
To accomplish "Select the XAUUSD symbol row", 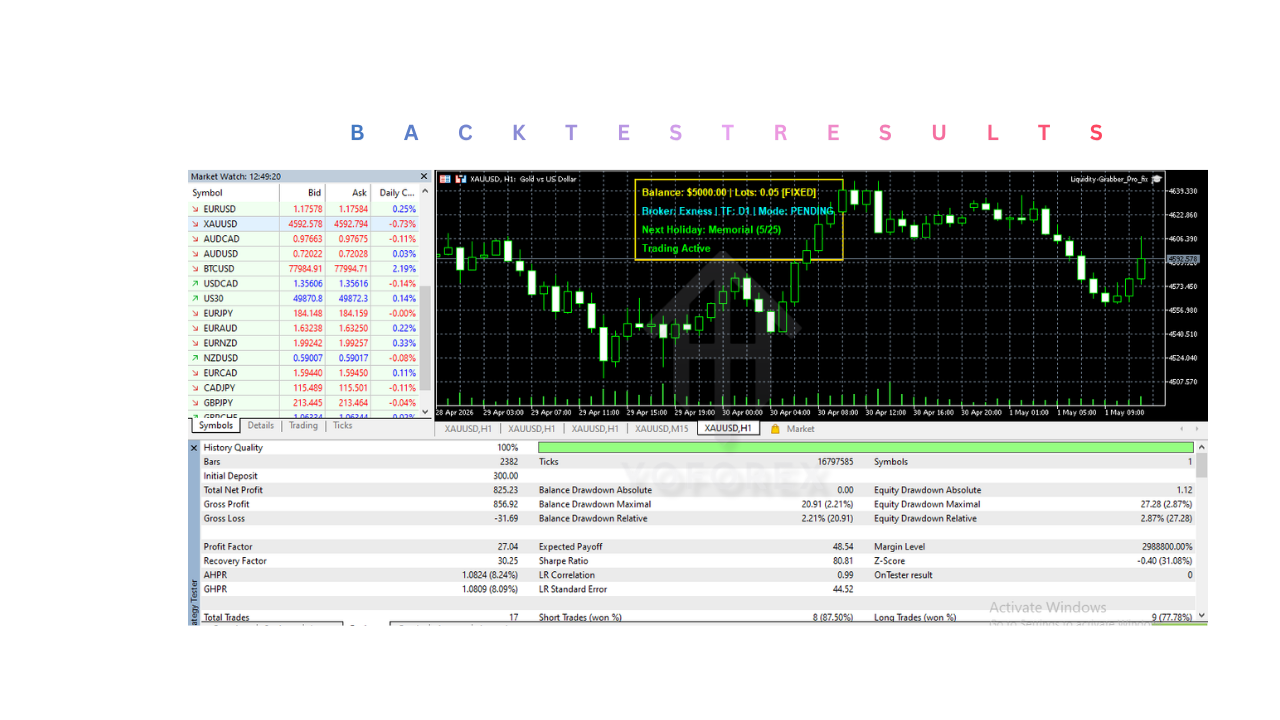I will [x=304, y=224].
